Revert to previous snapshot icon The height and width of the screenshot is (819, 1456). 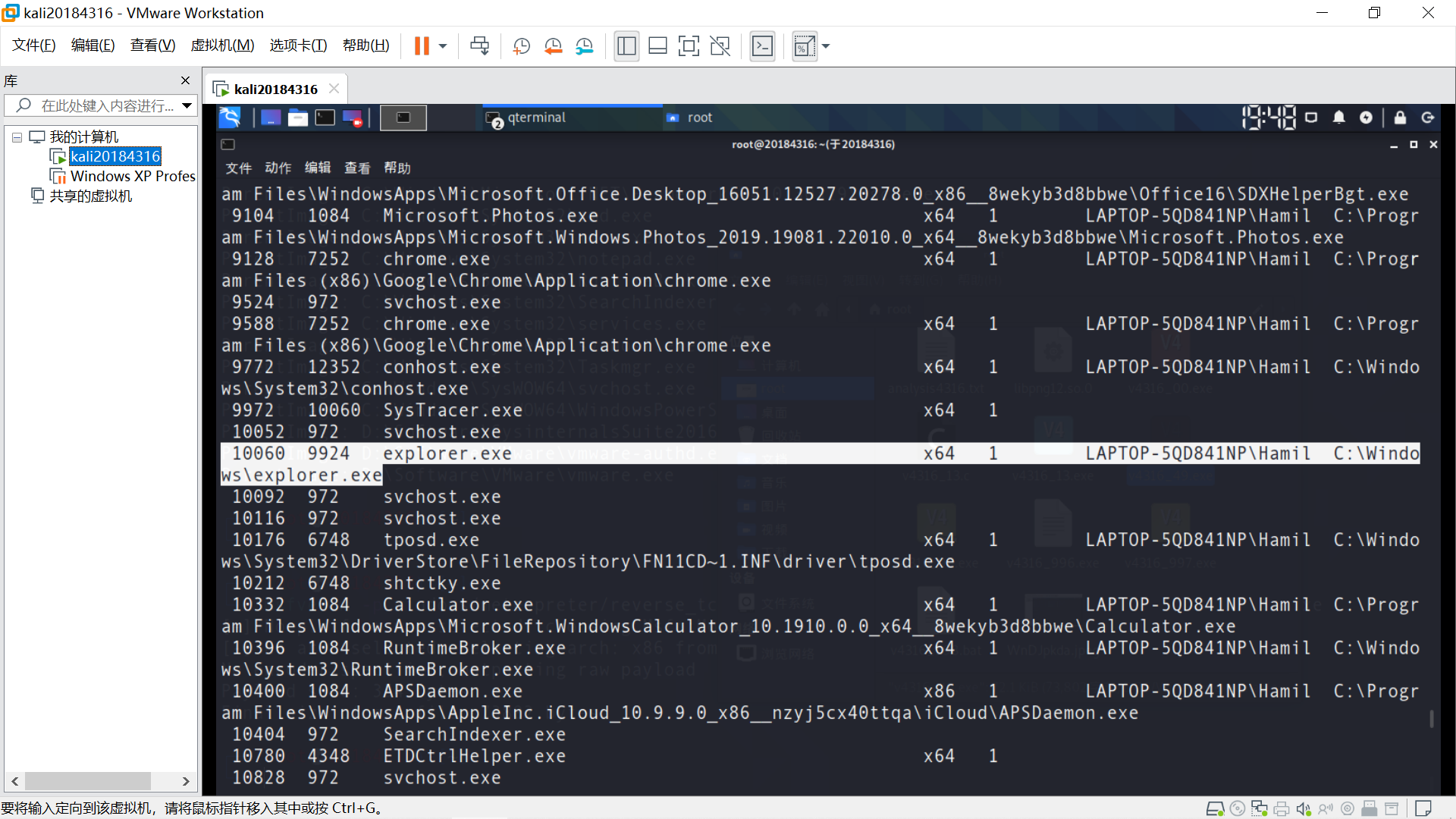coord(553,46)
